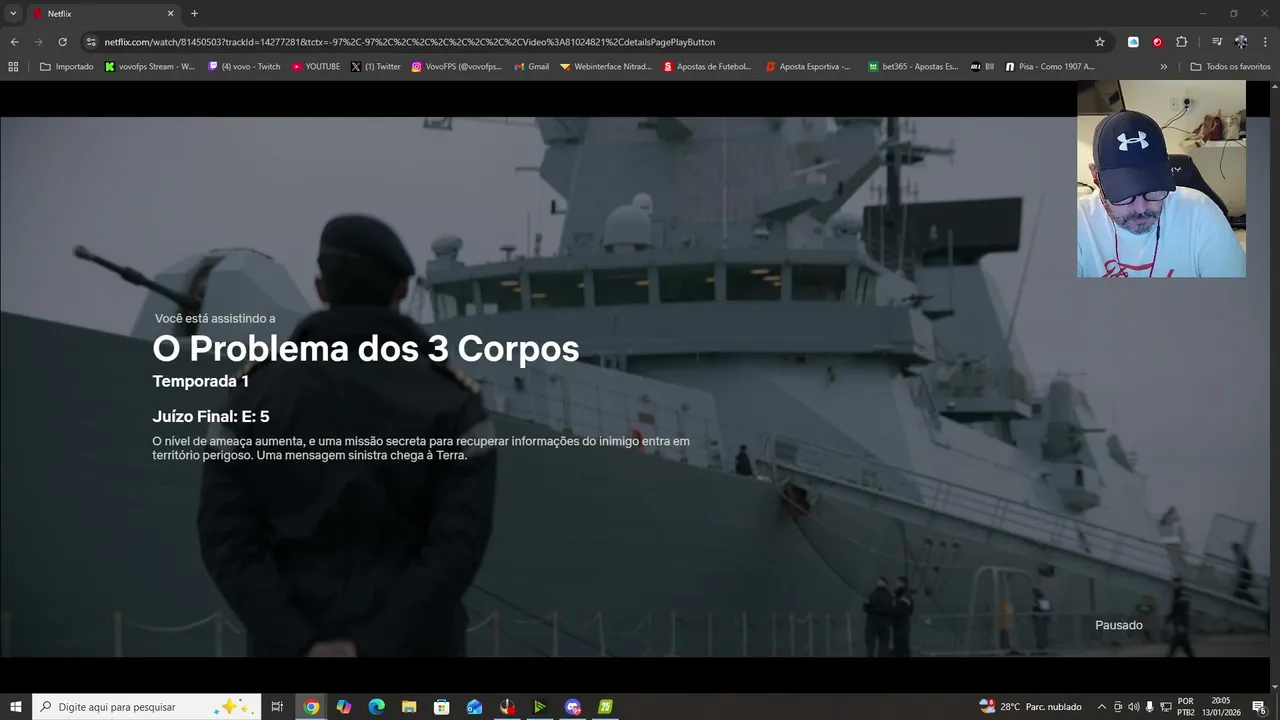This screenshot has height=720, width=1280.
Task: Open Microsoft Edge from the taskbar
Action: (x=376, y=707)
